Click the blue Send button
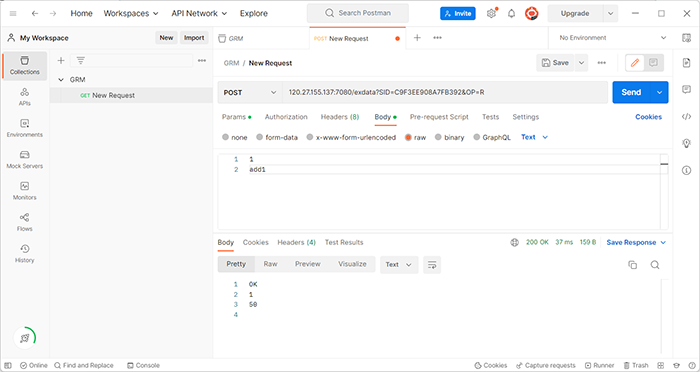 tap(631, 92)
